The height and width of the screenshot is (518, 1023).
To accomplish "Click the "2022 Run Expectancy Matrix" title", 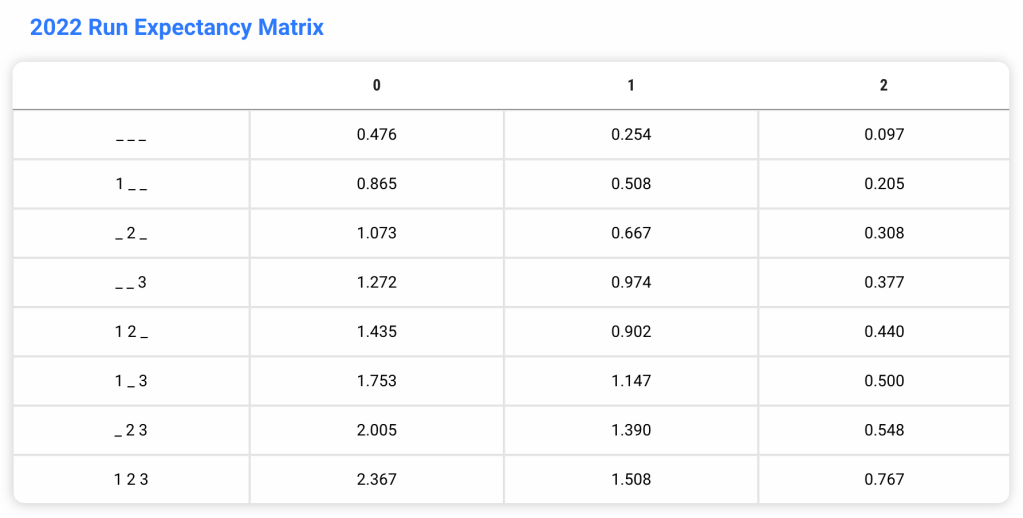I will tap(176, 27).
